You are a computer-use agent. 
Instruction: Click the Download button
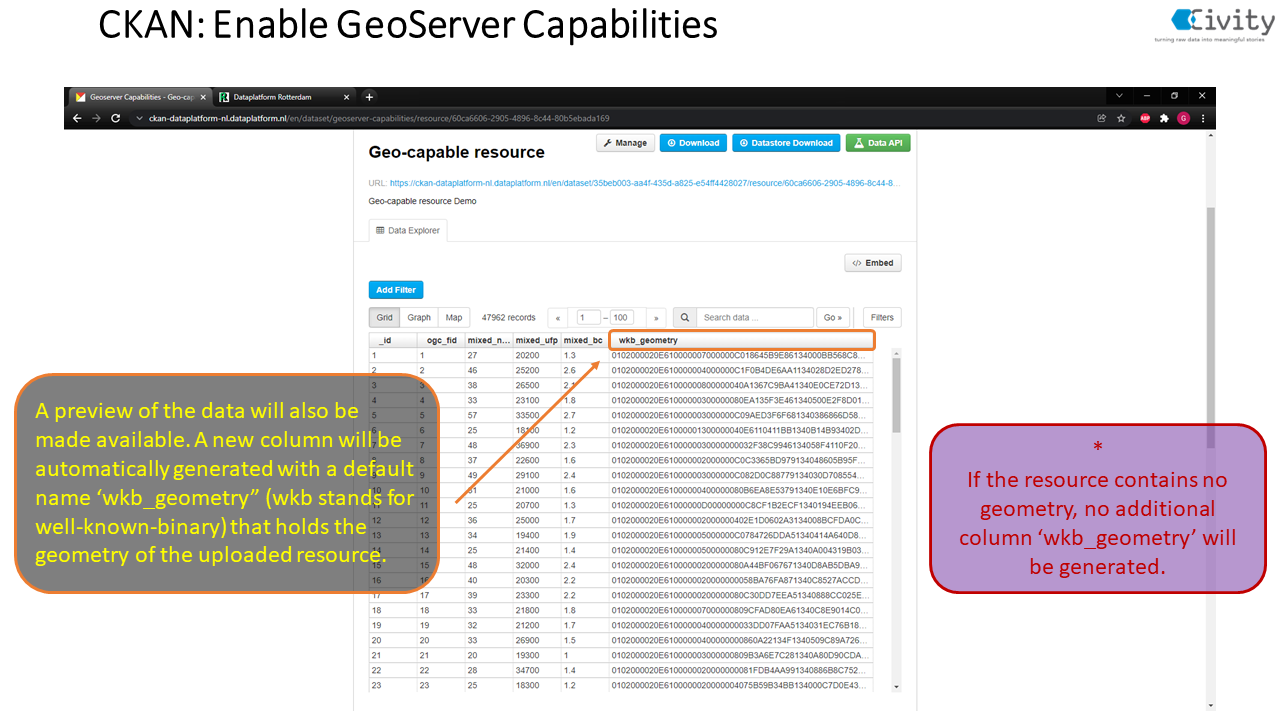point(693,143)
